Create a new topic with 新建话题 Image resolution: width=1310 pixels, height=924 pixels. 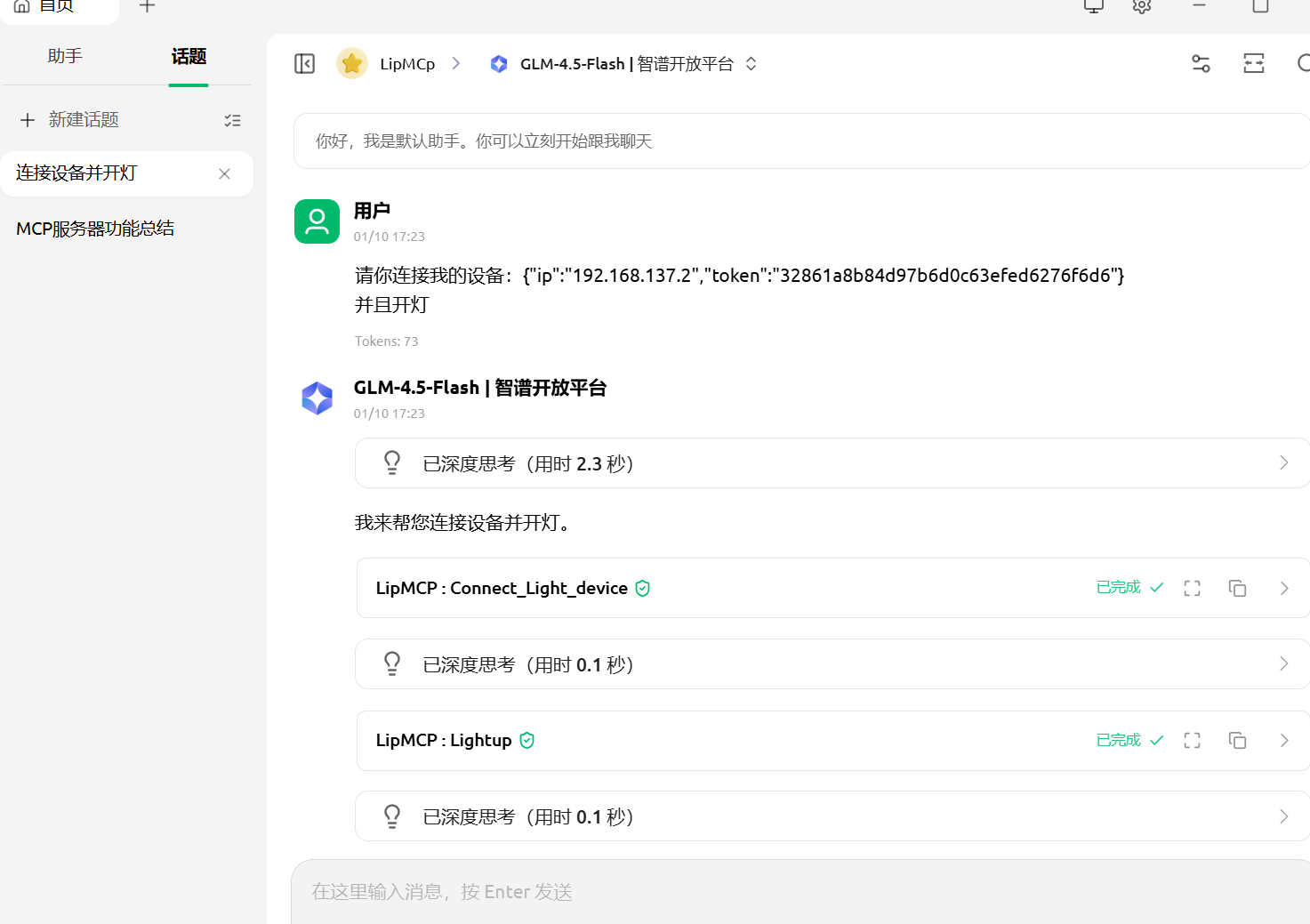coord(84,120)
